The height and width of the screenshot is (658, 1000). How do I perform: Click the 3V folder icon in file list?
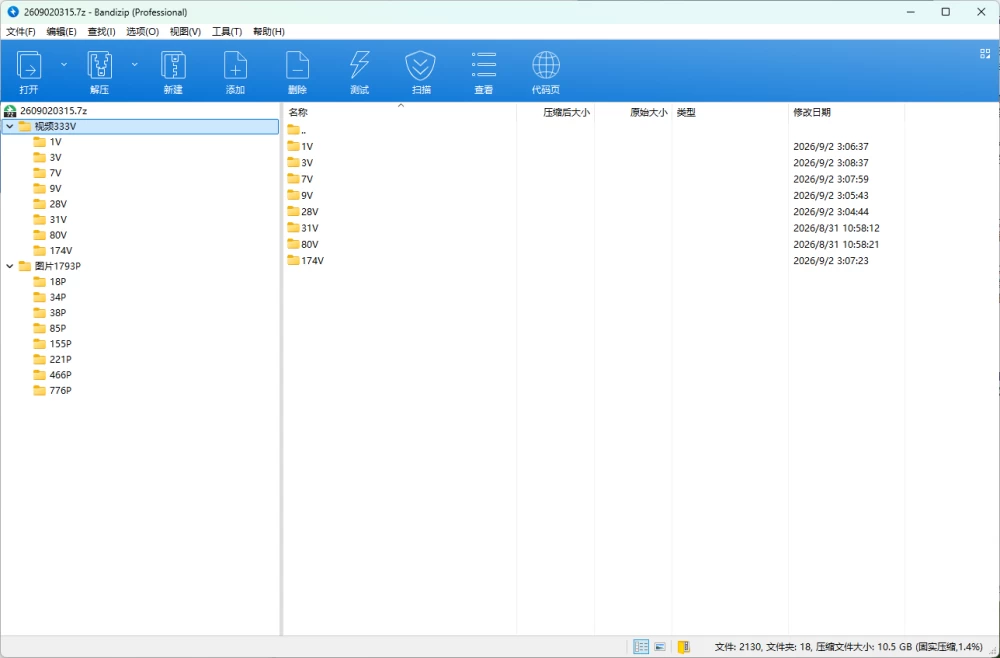293,163
